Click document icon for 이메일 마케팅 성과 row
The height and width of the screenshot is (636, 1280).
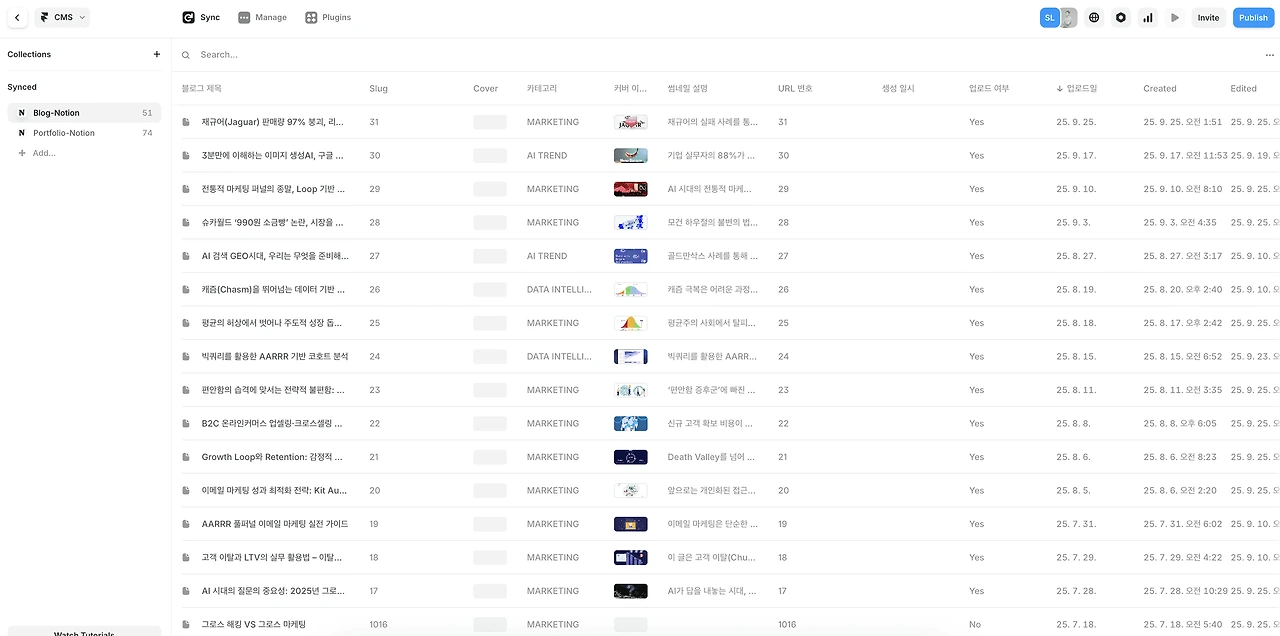(x=186, y=491)
